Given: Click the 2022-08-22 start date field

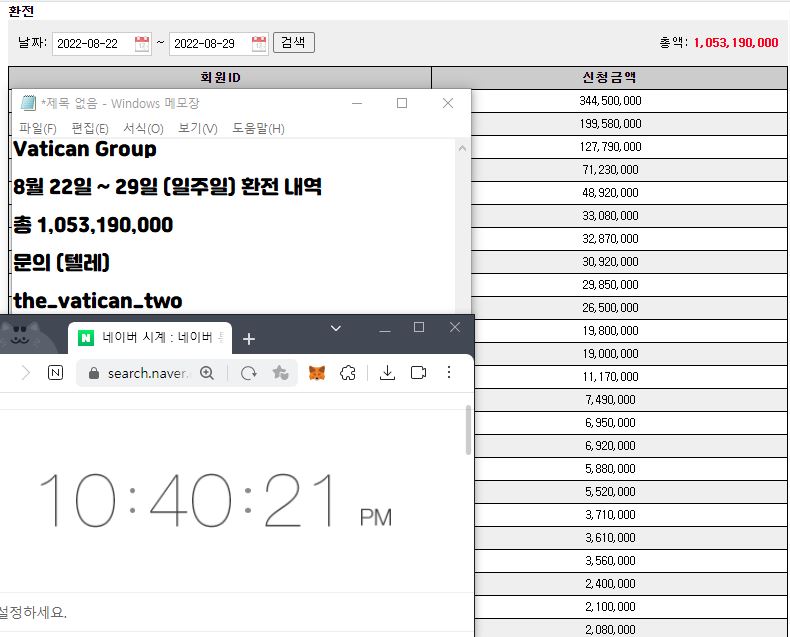Looking at the screenshot, I should point(92,43).
